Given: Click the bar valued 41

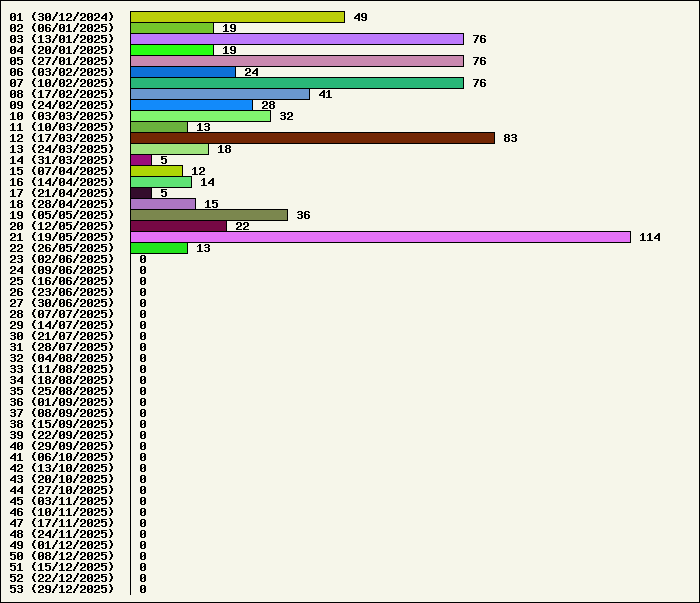Looking at the screenshot, I should point(220,94).
